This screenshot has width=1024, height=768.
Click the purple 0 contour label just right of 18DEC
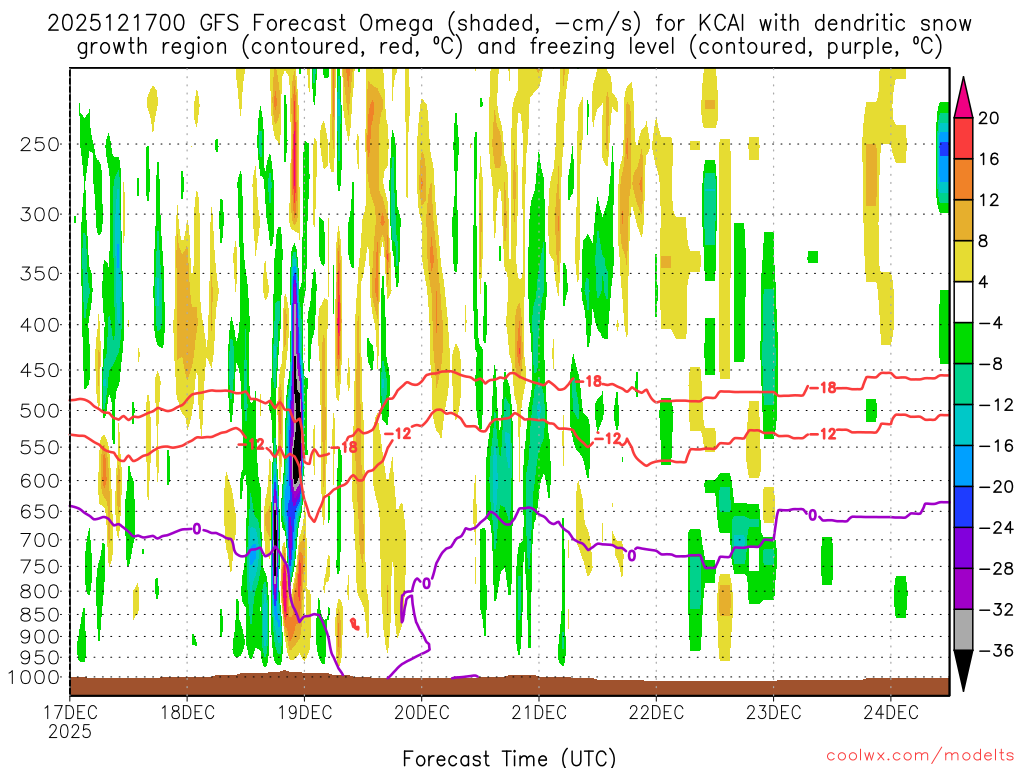197,529
